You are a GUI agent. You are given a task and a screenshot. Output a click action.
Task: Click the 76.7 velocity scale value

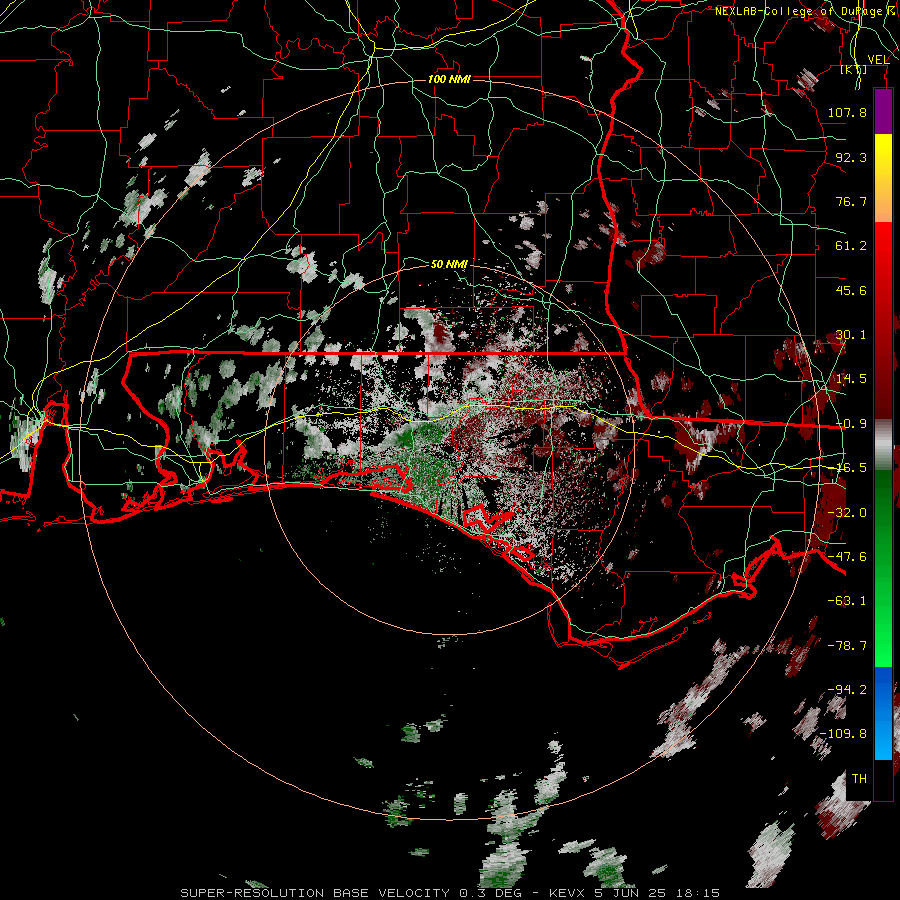click(851, 201)
